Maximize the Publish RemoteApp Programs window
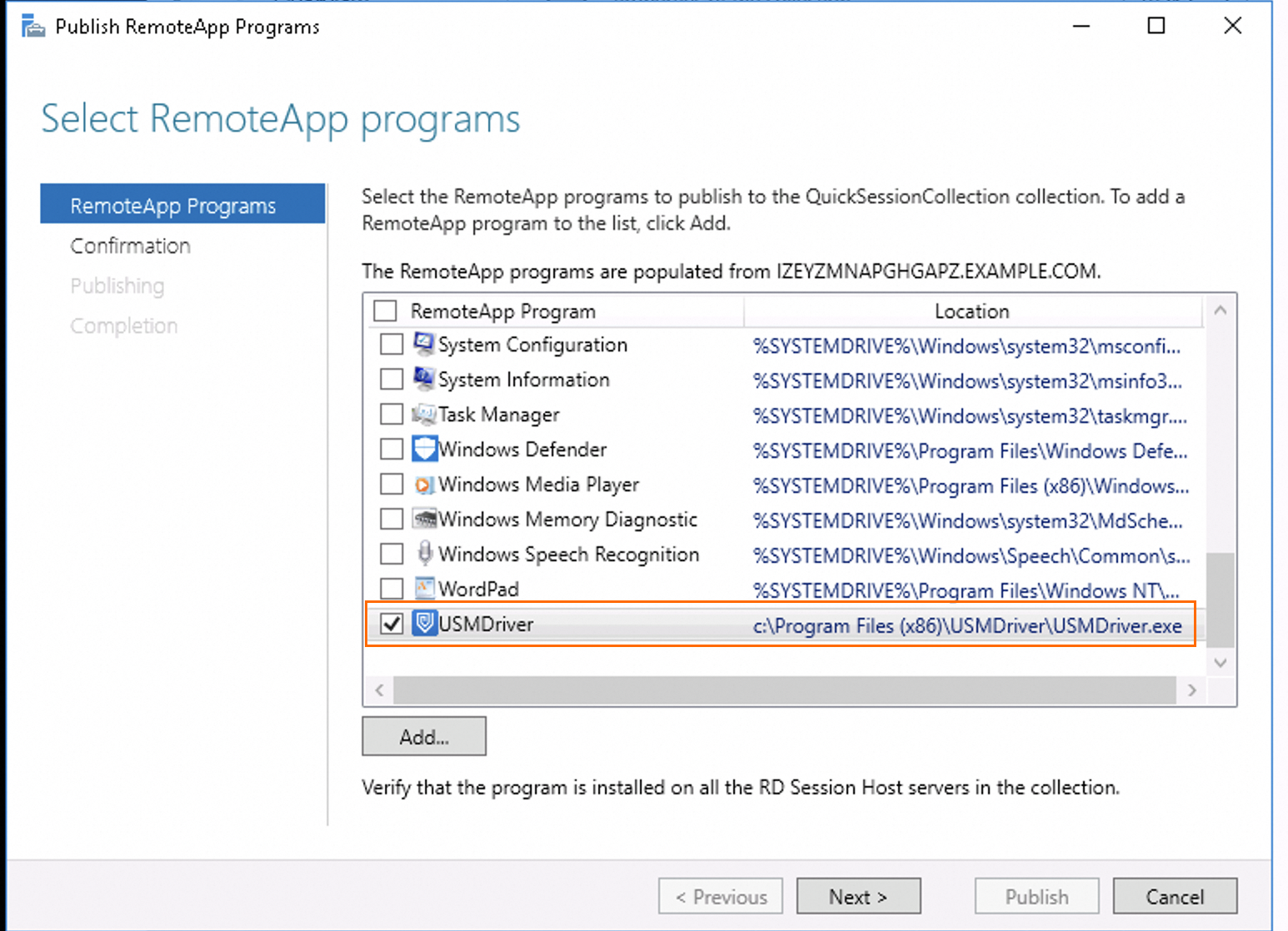The image size is (1288, 931). point(1156,26)
